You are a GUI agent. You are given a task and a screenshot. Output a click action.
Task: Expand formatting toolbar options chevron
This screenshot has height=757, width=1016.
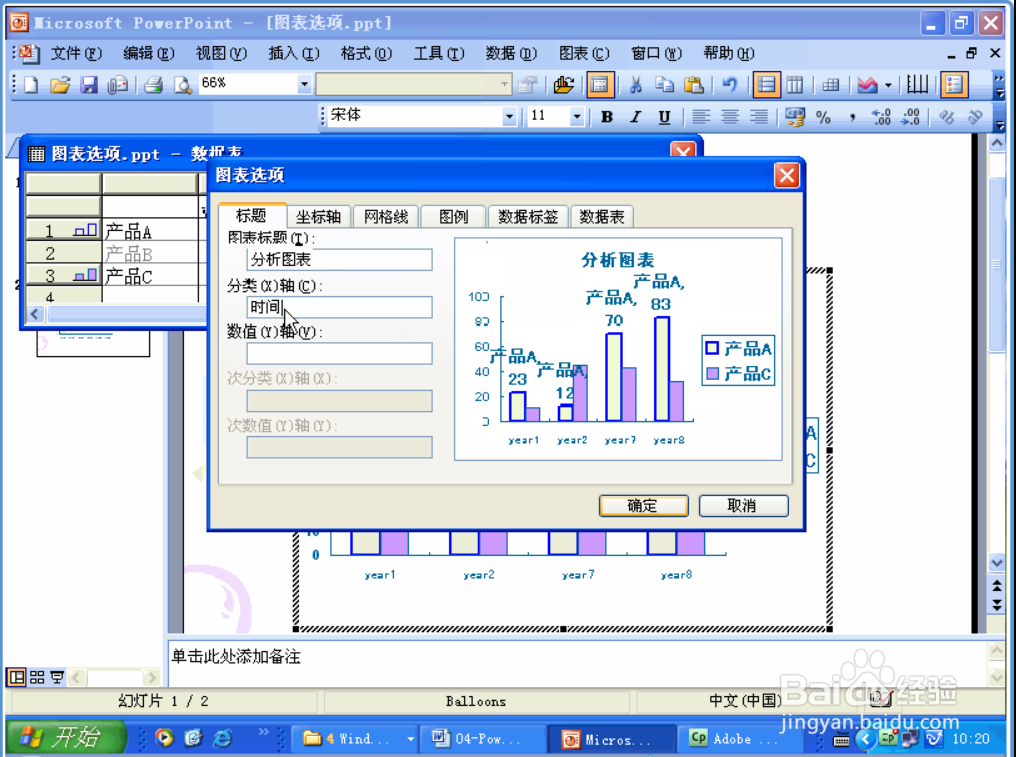click(x=1000, y=117)
